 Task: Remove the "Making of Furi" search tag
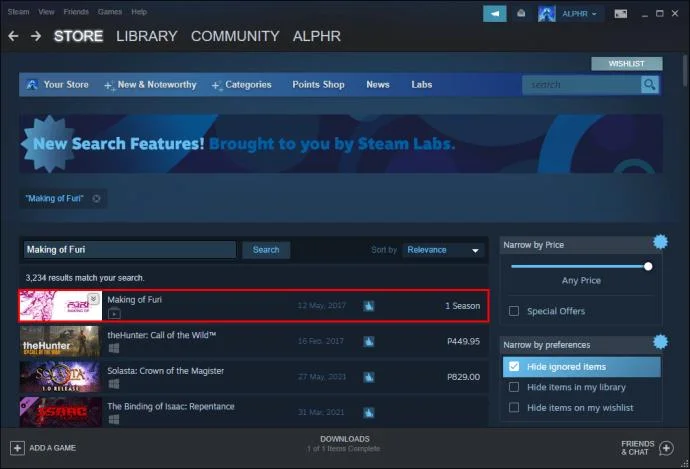(x=96, y=198)
